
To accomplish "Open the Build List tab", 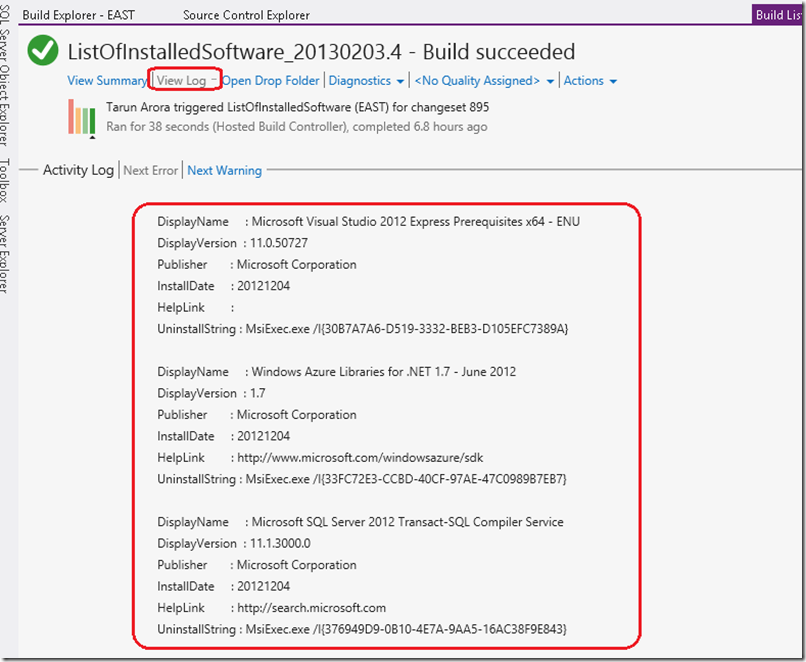I will pos(778,14).
